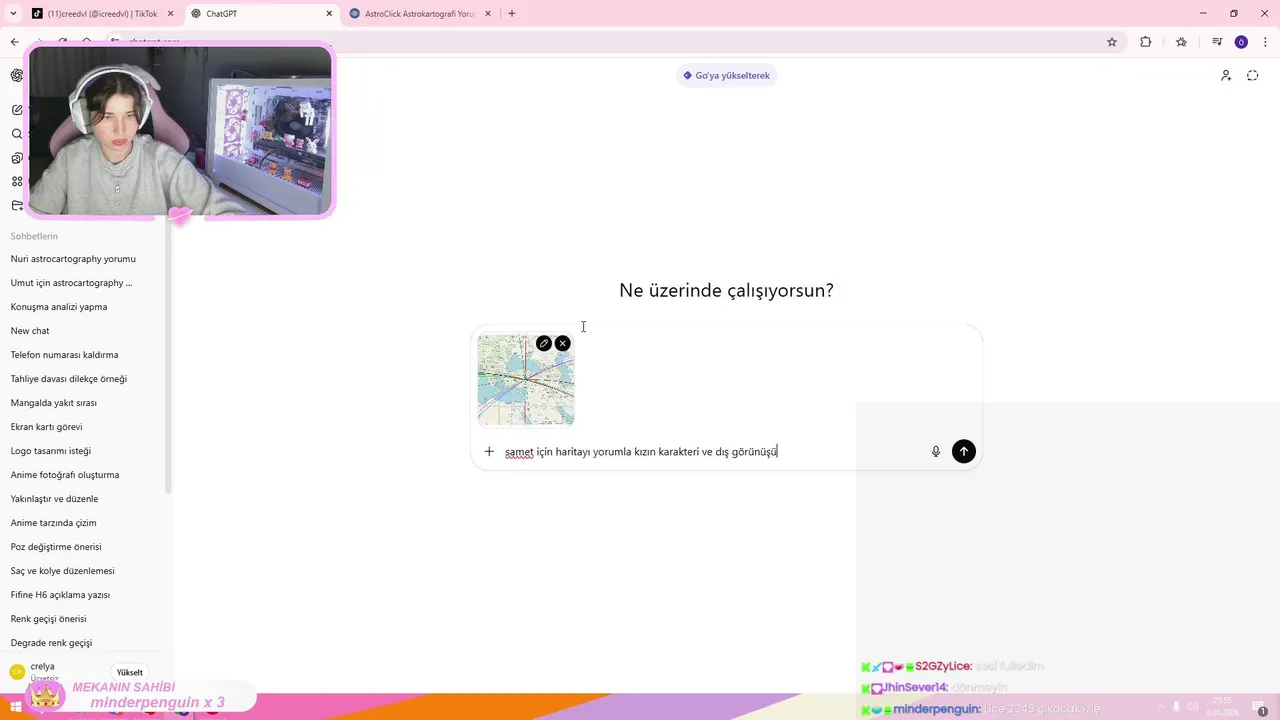Open Chrome three-dot menu

pos(1266,42)
